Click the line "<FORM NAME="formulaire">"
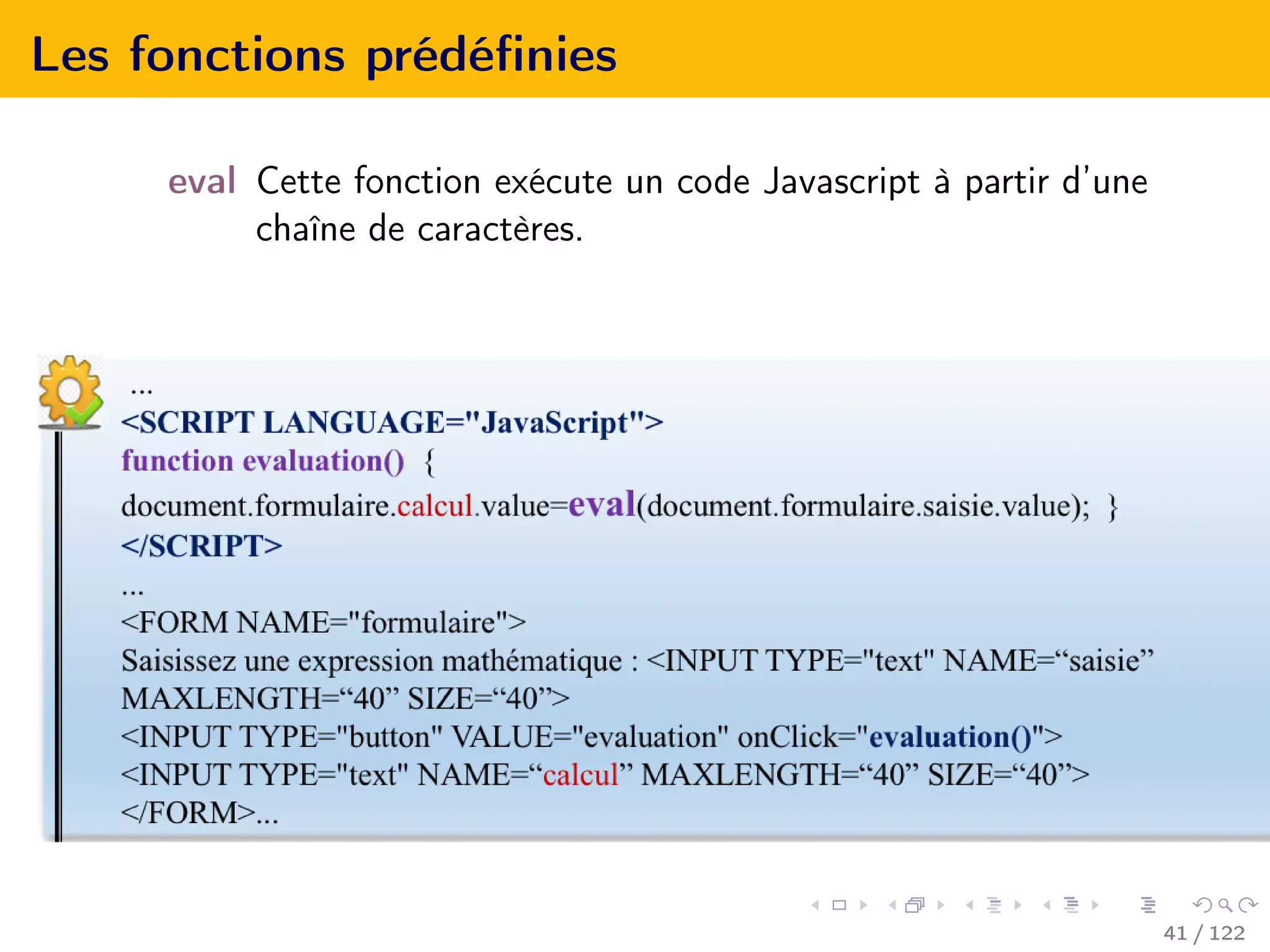Screen dimensions: 1270x952 (x=323, y=622)
